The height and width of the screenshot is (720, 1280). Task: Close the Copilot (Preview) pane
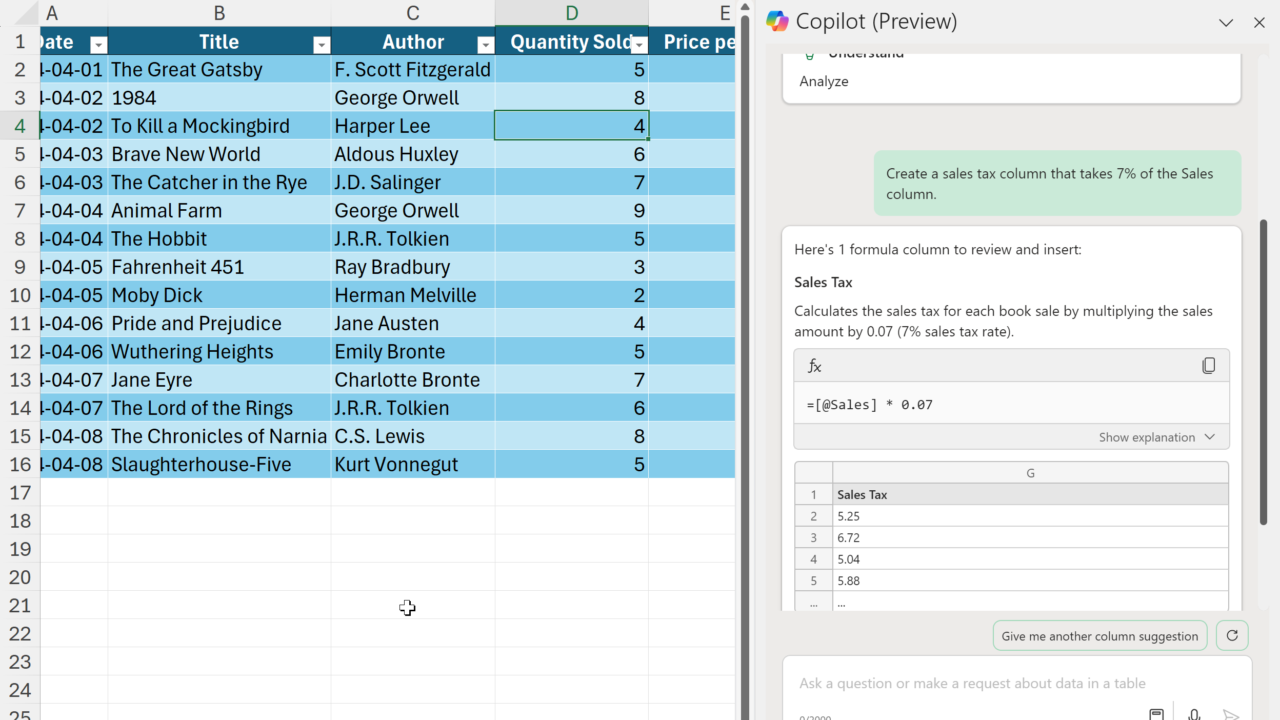[1259, 22]
